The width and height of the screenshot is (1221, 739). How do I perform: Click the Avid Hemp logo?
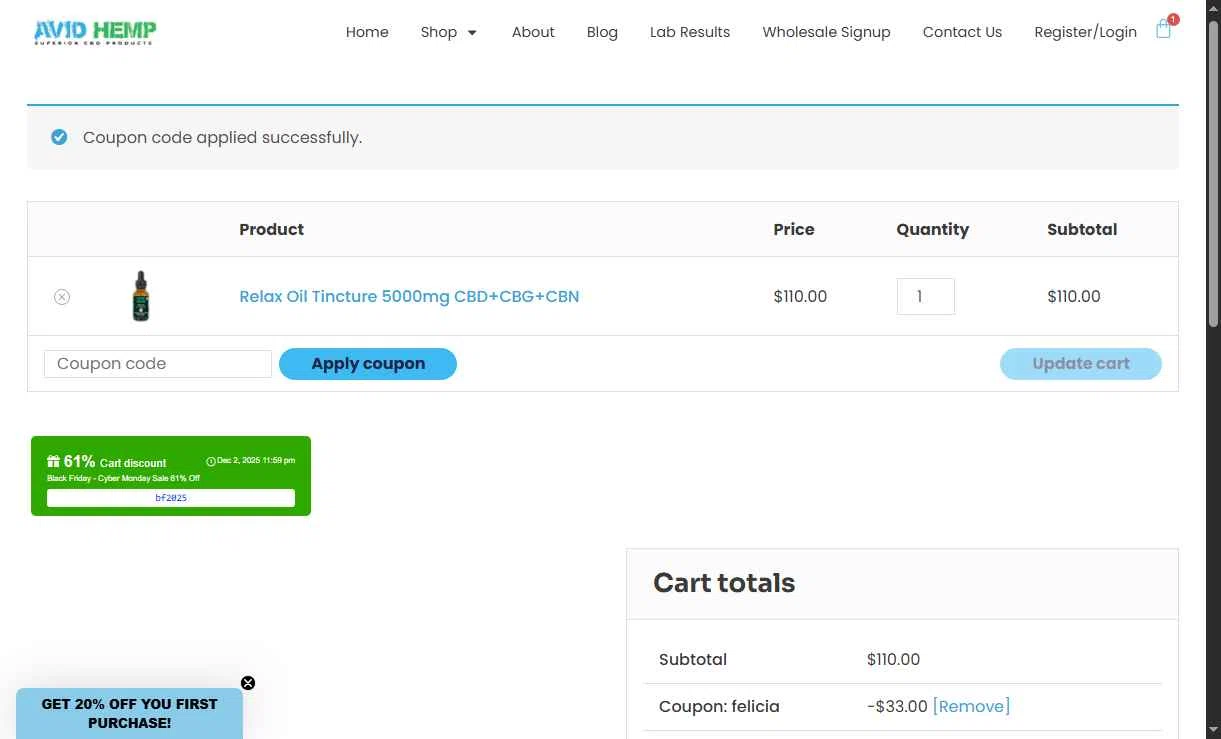click(x=95, y=33)
